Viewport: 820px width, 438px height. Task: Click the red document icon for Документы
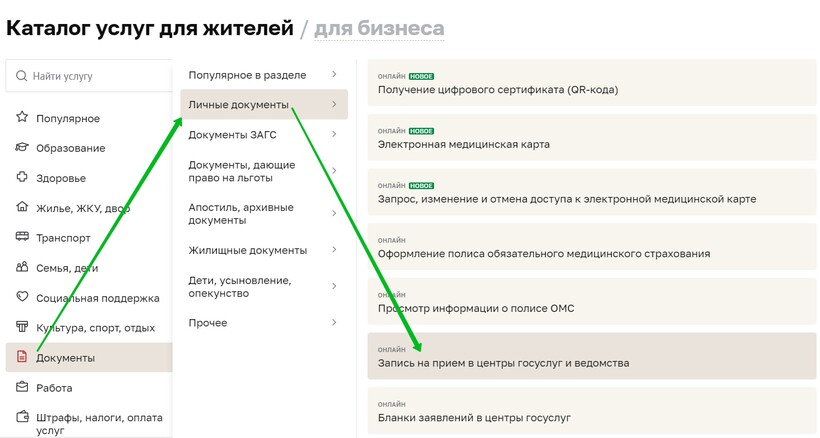22,357
